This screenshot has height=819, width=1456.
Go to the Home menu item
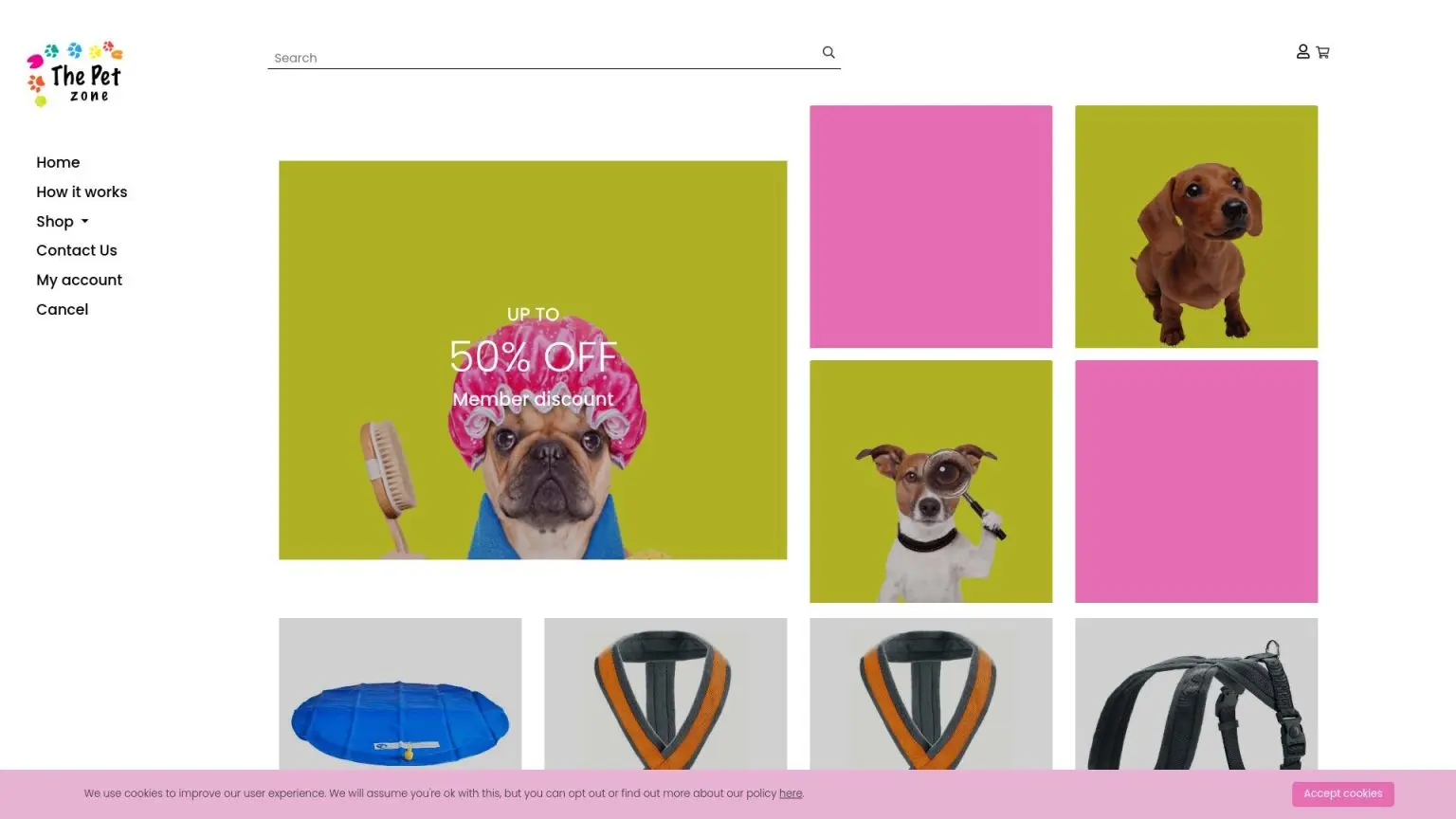click(58, 163)
